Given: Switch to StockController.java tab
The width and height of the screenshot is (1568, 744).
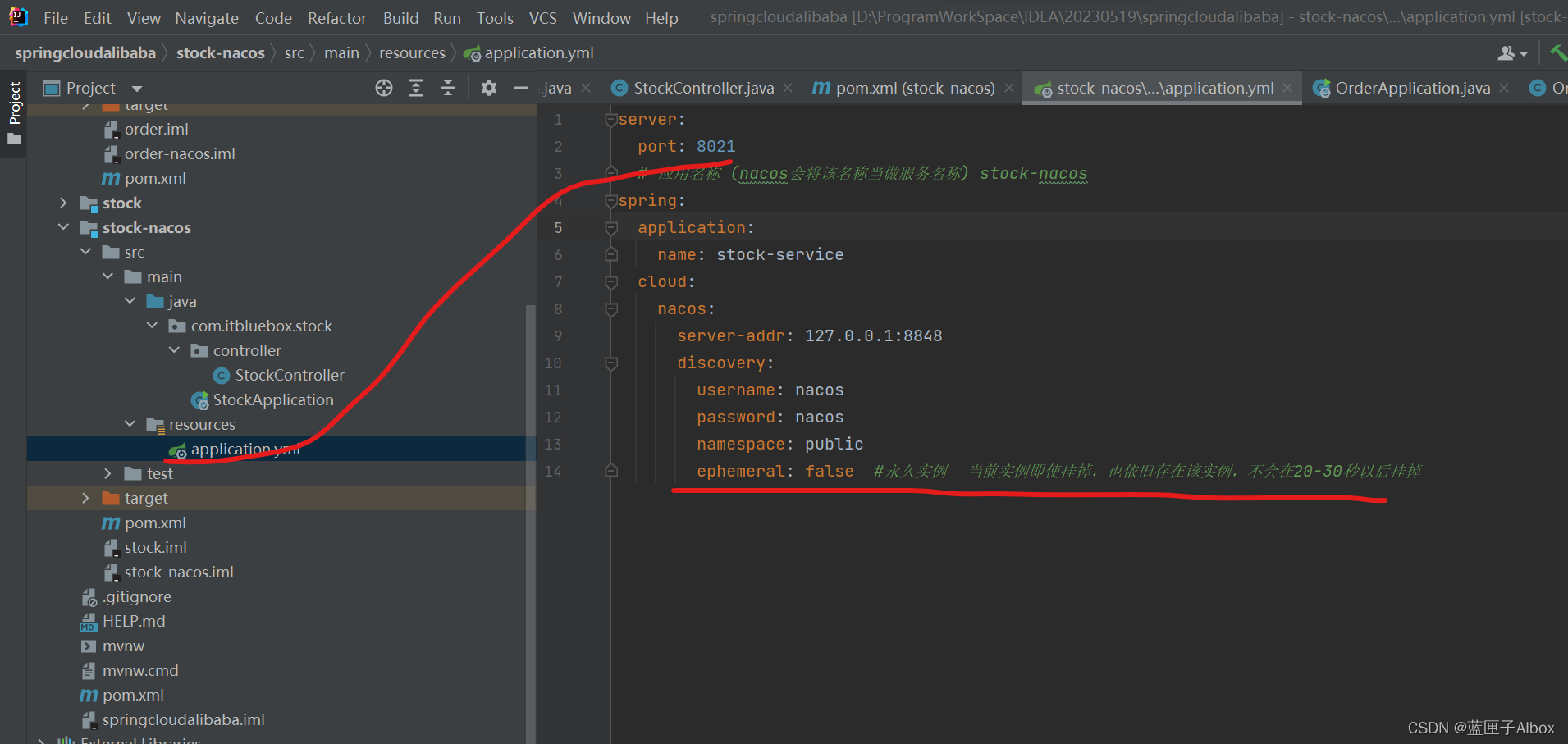Looking at the screenshot, I should pos(703,88).
